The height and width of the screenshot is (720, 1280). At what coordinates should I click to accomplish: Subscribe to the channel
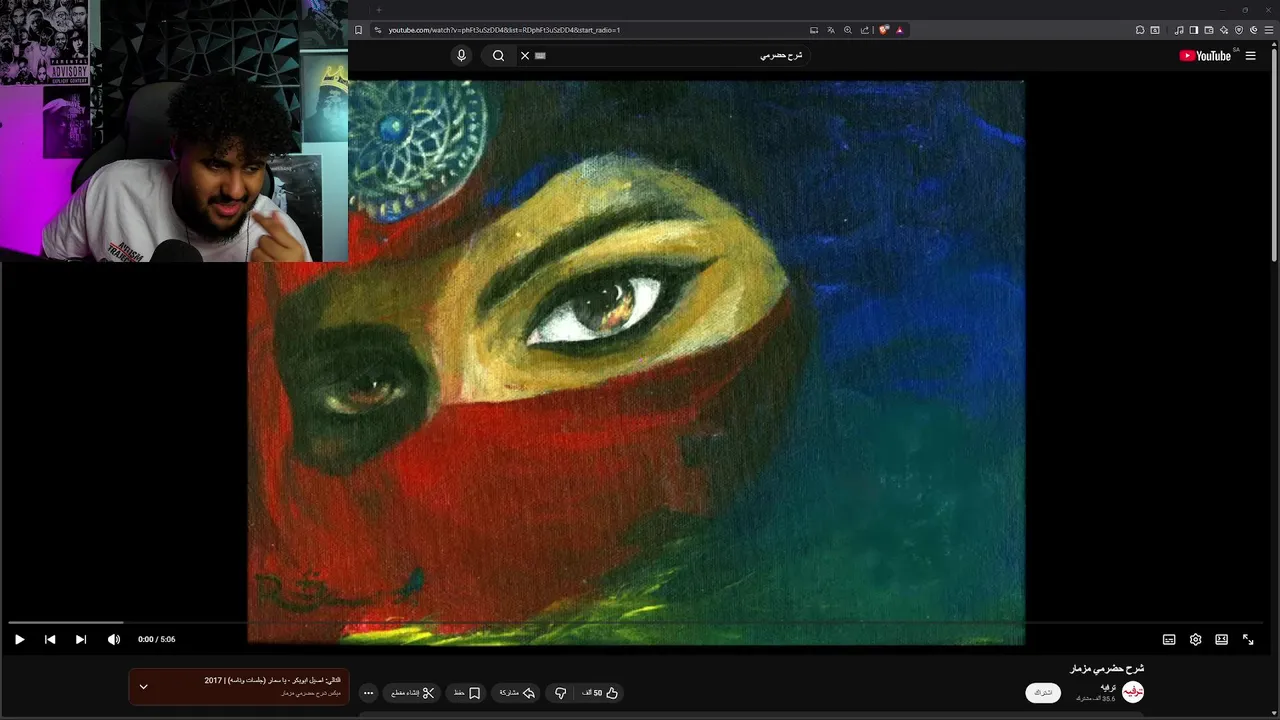(x=1043, y=692)
